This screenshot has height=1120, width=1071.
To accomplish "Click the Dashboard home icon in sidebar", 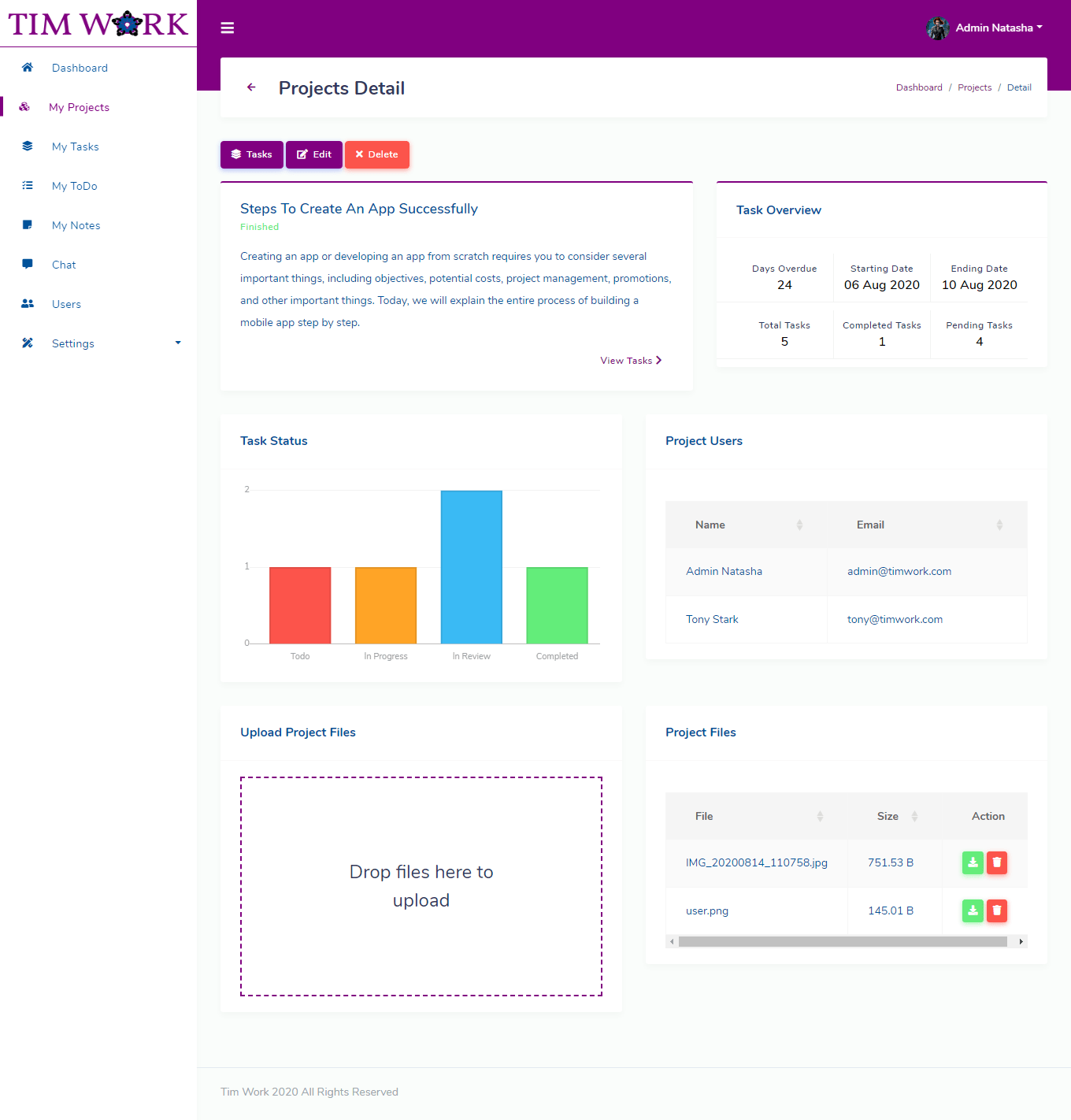I will 28,68.
